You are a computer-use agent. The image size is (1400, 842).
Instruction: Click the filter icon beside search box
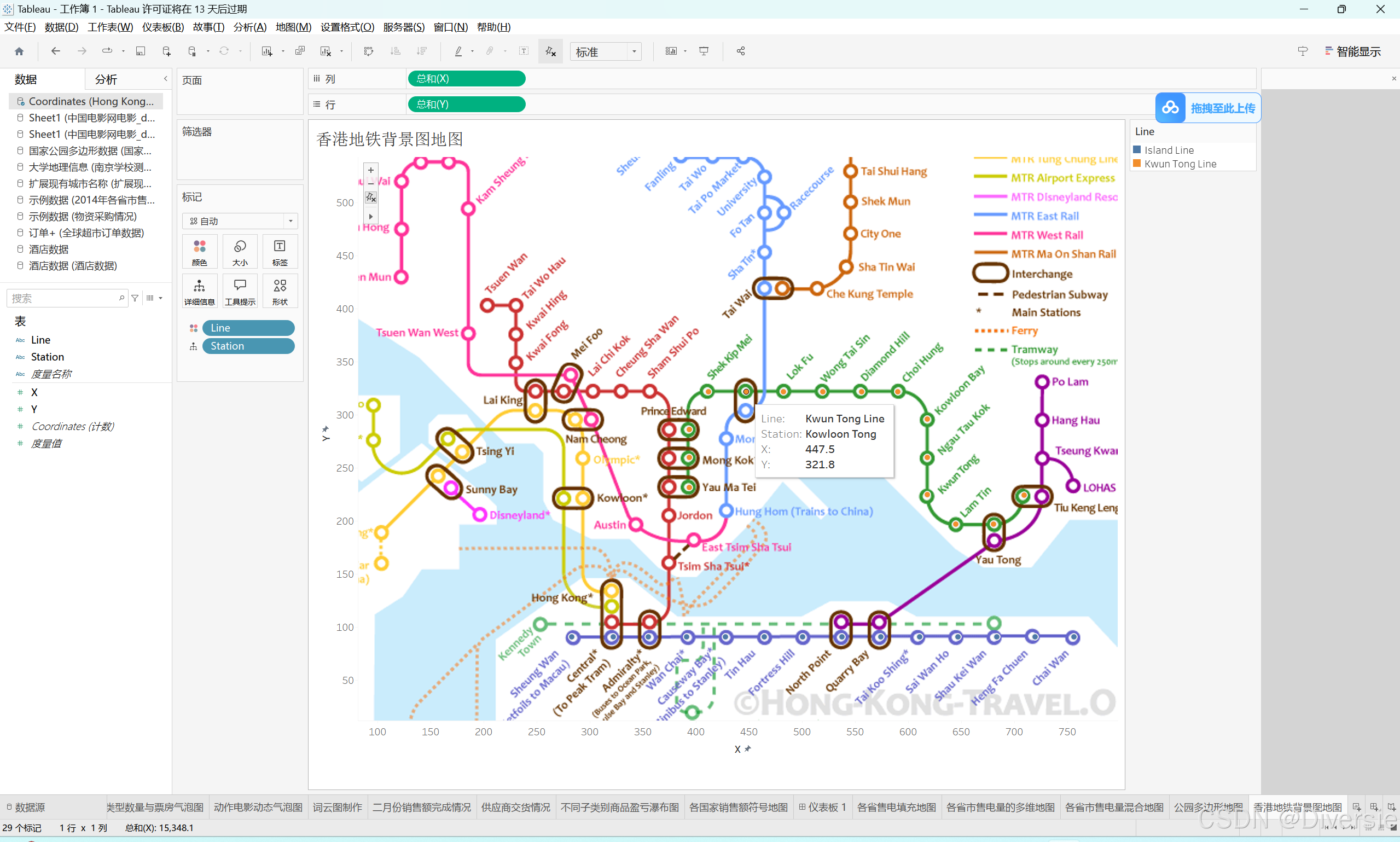135,298
